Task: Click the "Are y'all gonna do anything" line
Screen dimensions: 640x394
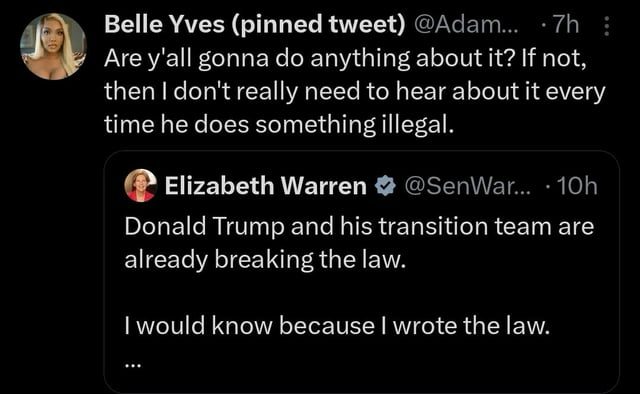Action: tap(345, 58)
